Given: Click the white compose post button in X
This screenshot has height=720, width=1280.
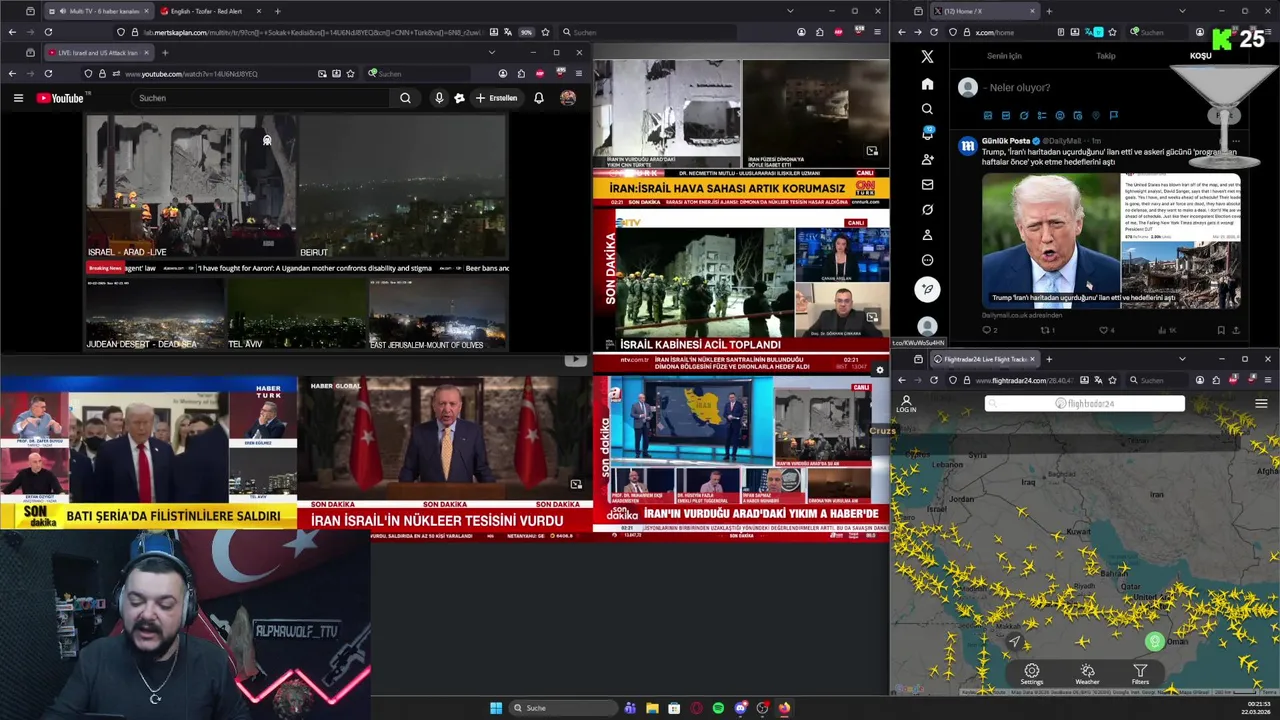Looking at the screenshot, I should pos(927,289).
